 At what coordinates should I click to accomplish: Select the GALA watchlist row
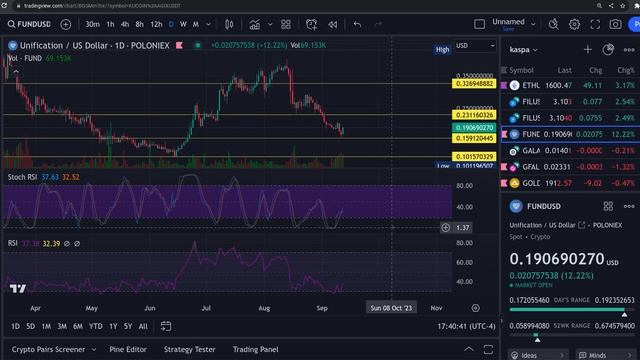point(570,151)
